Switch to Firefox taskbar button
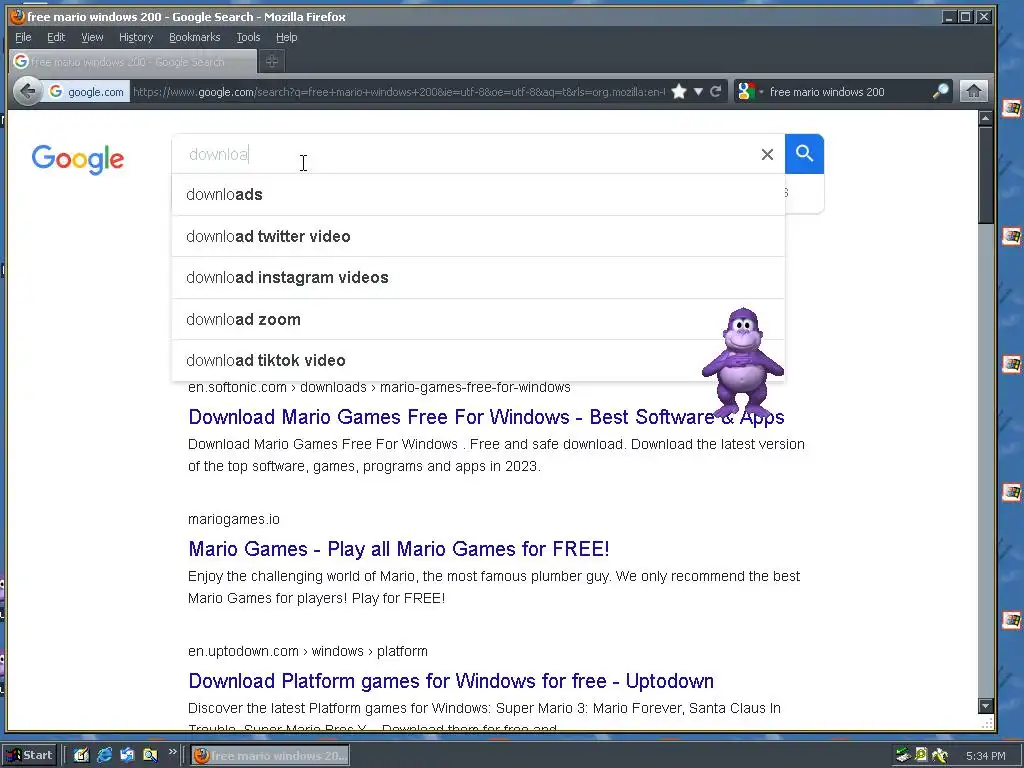 pyautogui.click(x=270, y=756)
